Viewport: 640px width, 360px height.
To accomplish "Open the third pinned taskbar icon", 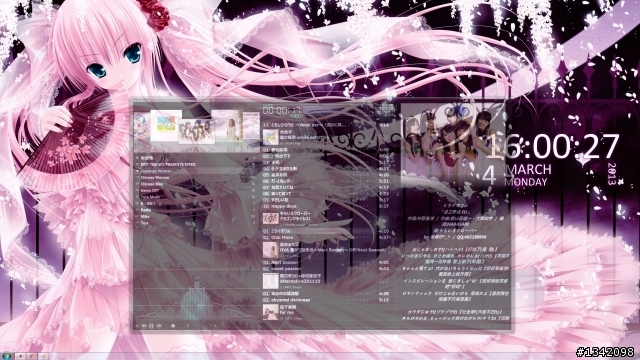I will click(x=43, y=356).
